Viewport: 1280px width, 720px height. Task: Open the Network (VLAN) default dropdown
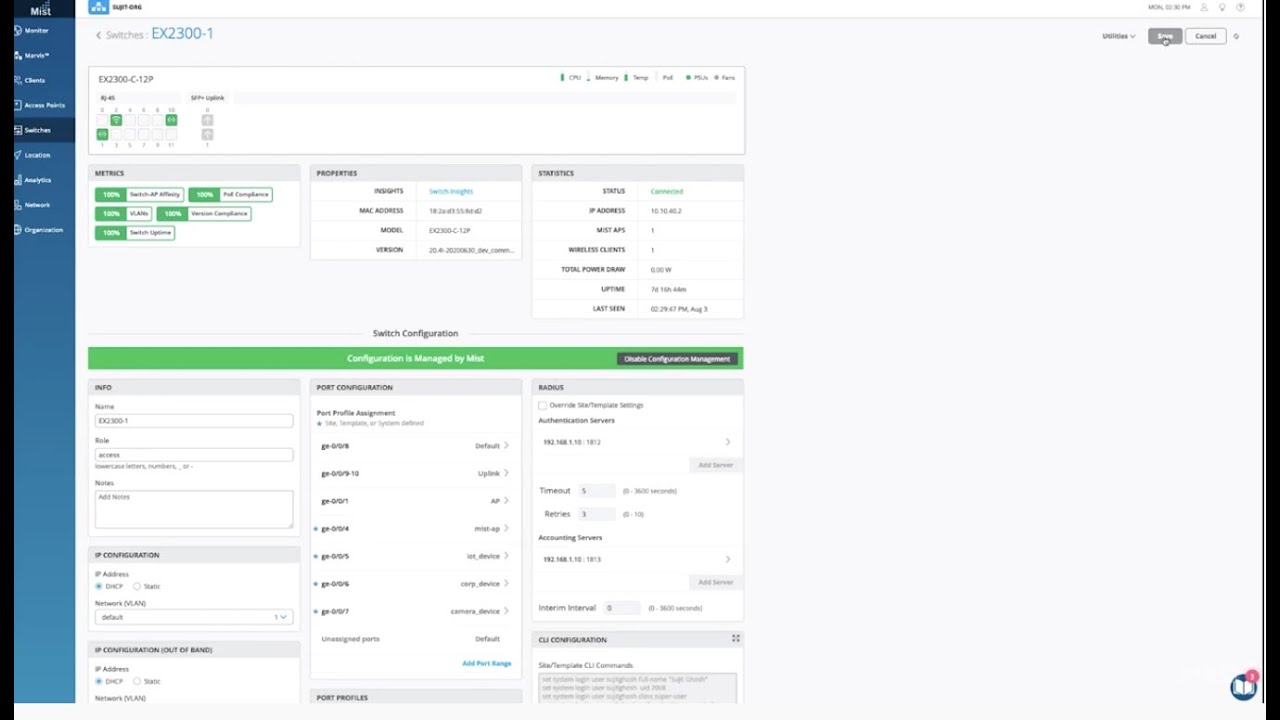[194, 617]
